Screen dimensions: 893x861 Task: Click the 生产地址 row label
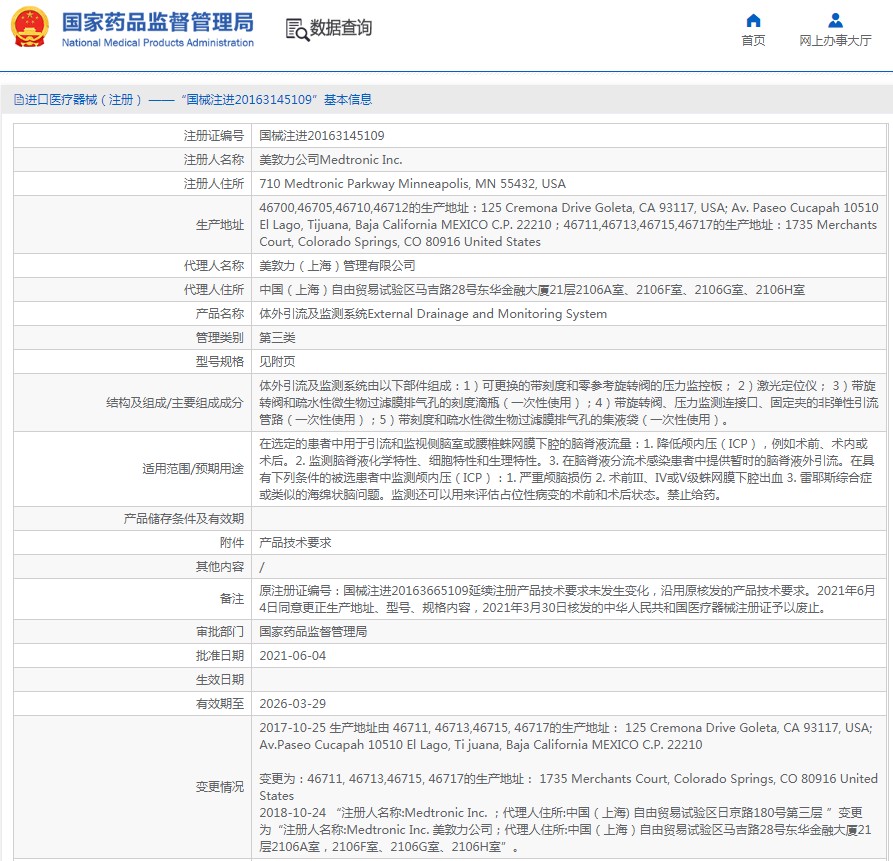coord(220,225)
